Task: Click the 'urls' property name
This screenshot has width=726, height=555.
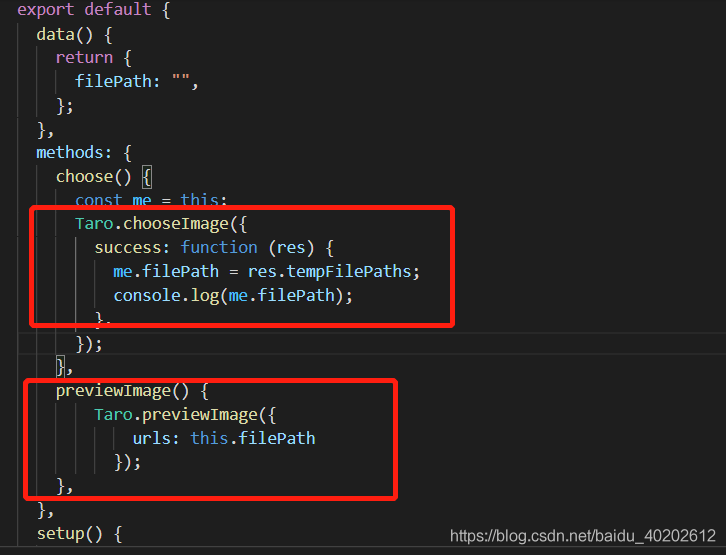Action: [x=151, y=438]
